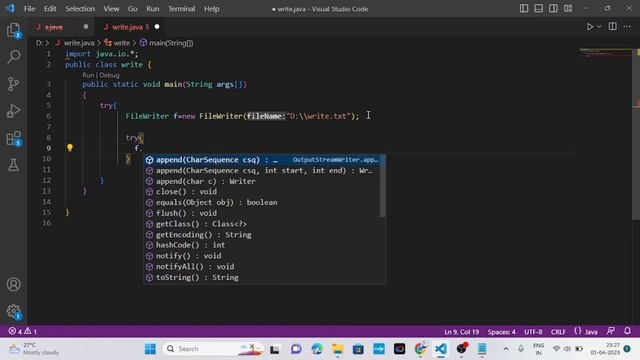This screenshot has height=360, width=640.
Task: Open the Manage gear settings icon
Action: coord(13,311)
